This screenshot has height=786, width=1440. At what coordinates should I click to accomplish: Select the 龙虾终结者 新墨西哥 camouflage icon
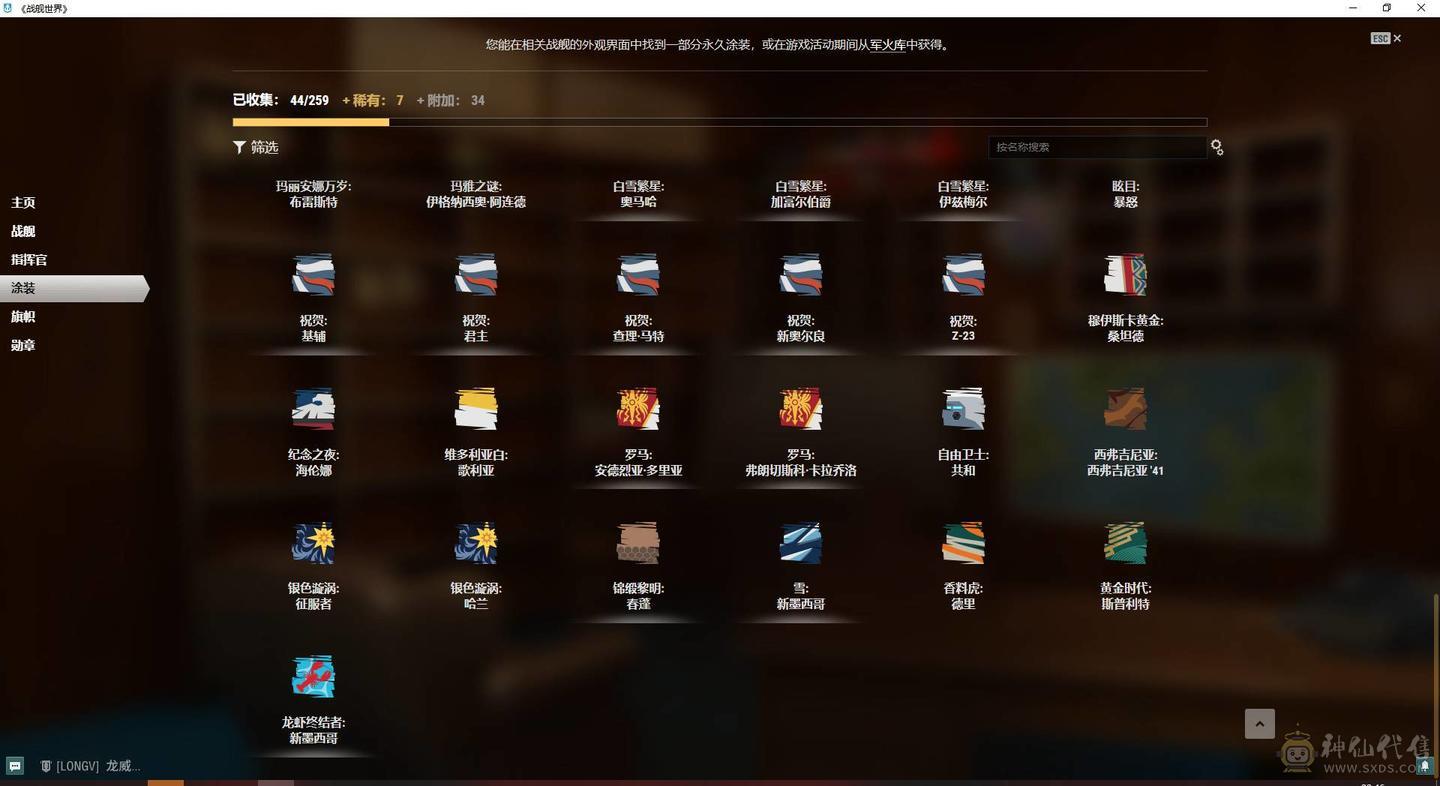click(x=313, y=677)
